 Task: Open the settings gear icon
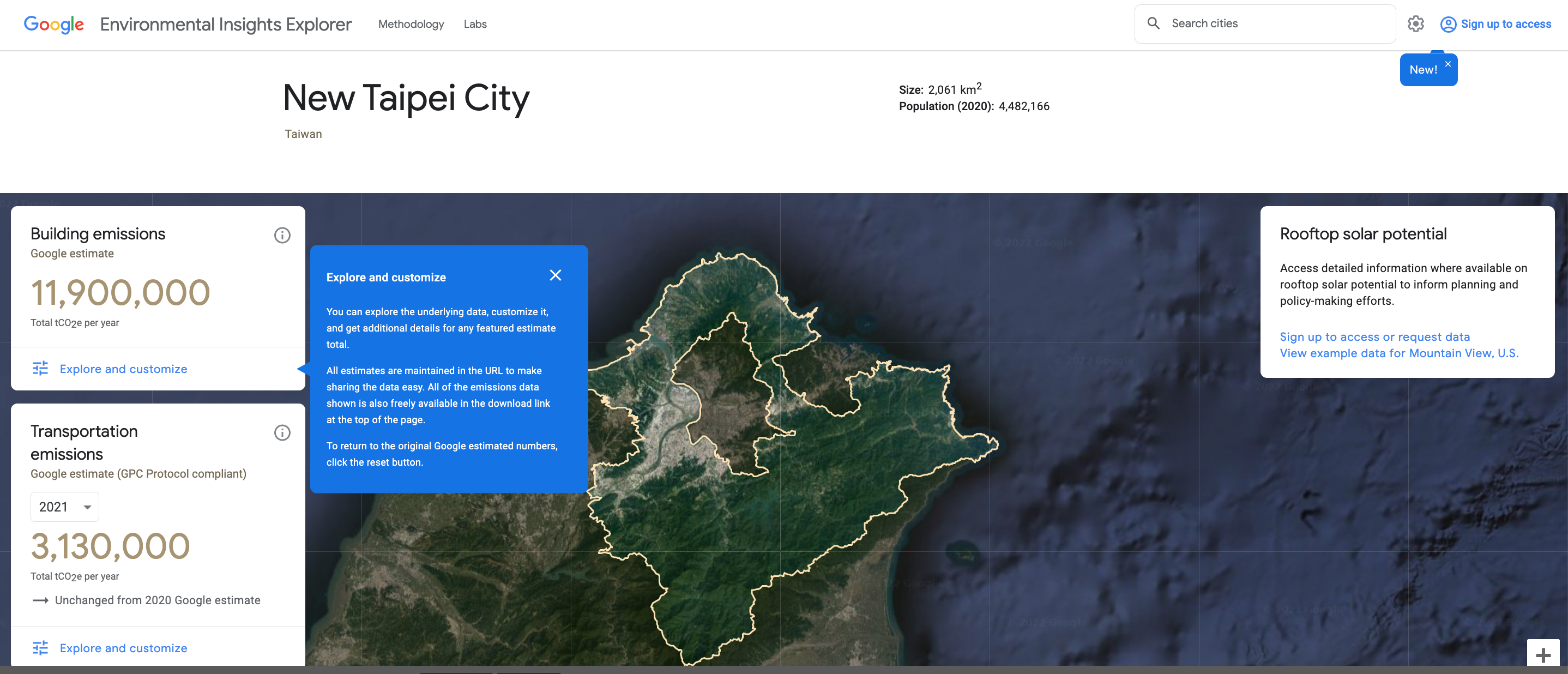[1415, 24]
